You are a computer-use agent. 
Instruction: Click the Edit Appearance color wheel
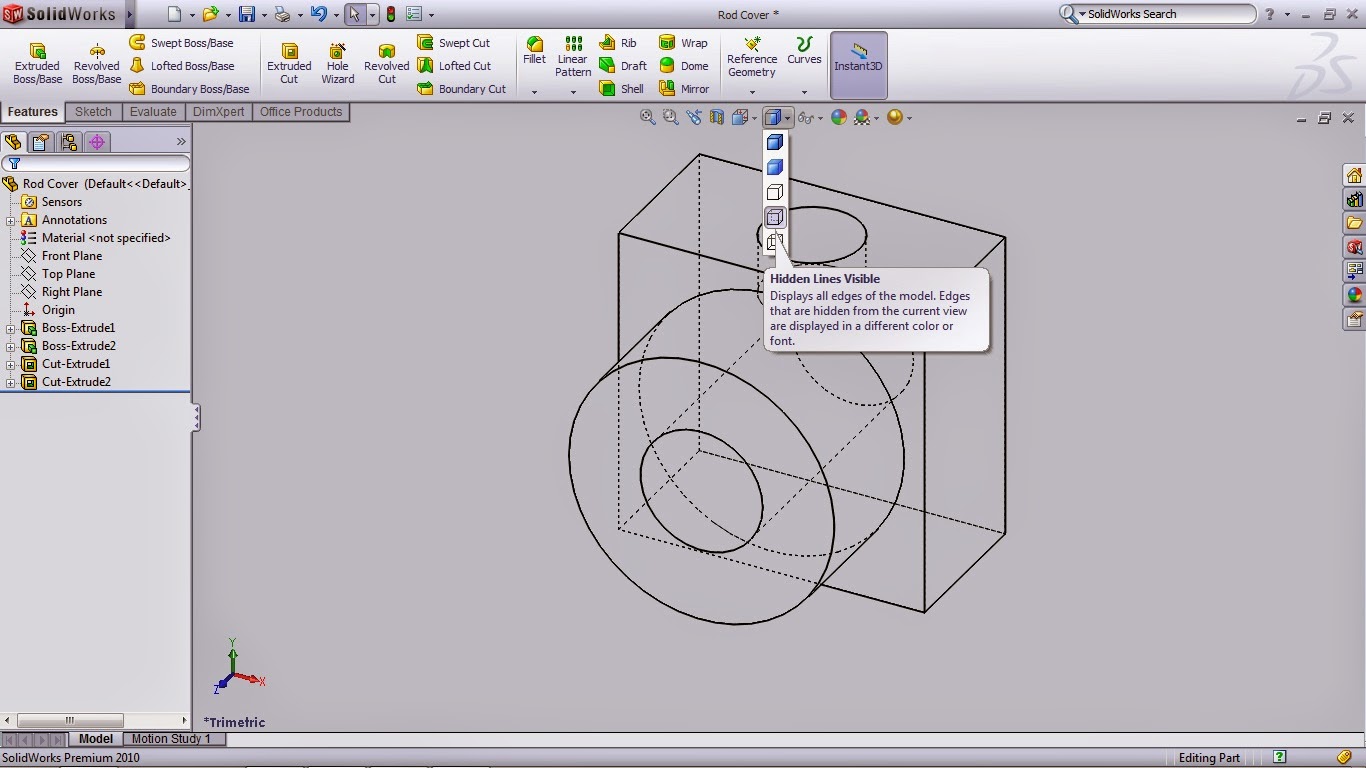pyautogui.click(x=839, y=117)
